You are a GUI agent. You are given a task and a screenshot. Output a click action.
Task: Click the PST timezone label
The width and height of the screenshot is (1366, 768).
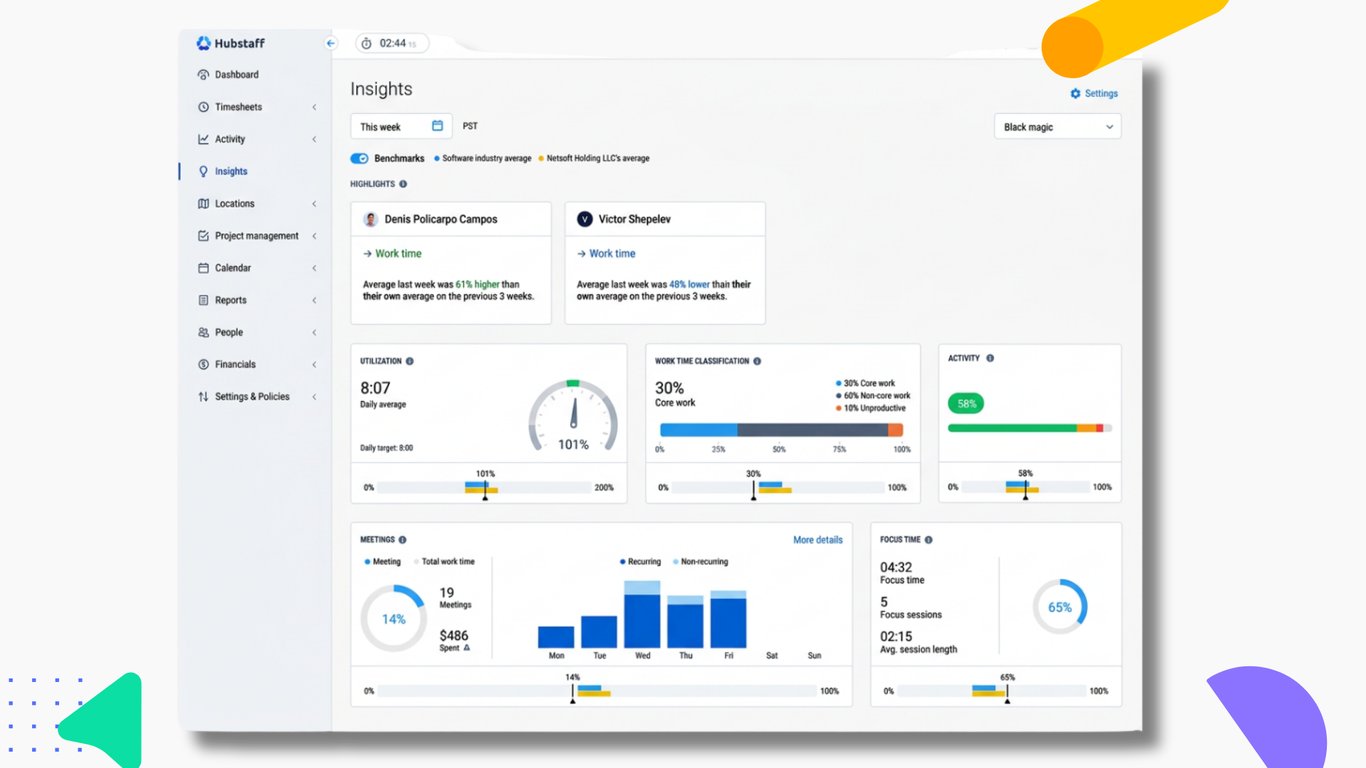(470, 127)
